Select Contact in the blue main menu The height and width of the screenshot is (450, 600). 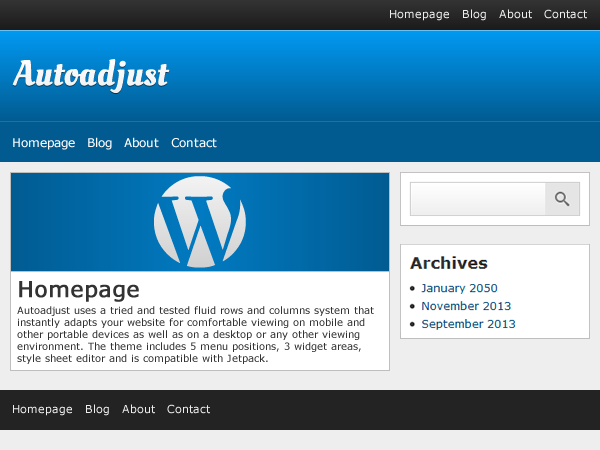click(x=193, y=143)
